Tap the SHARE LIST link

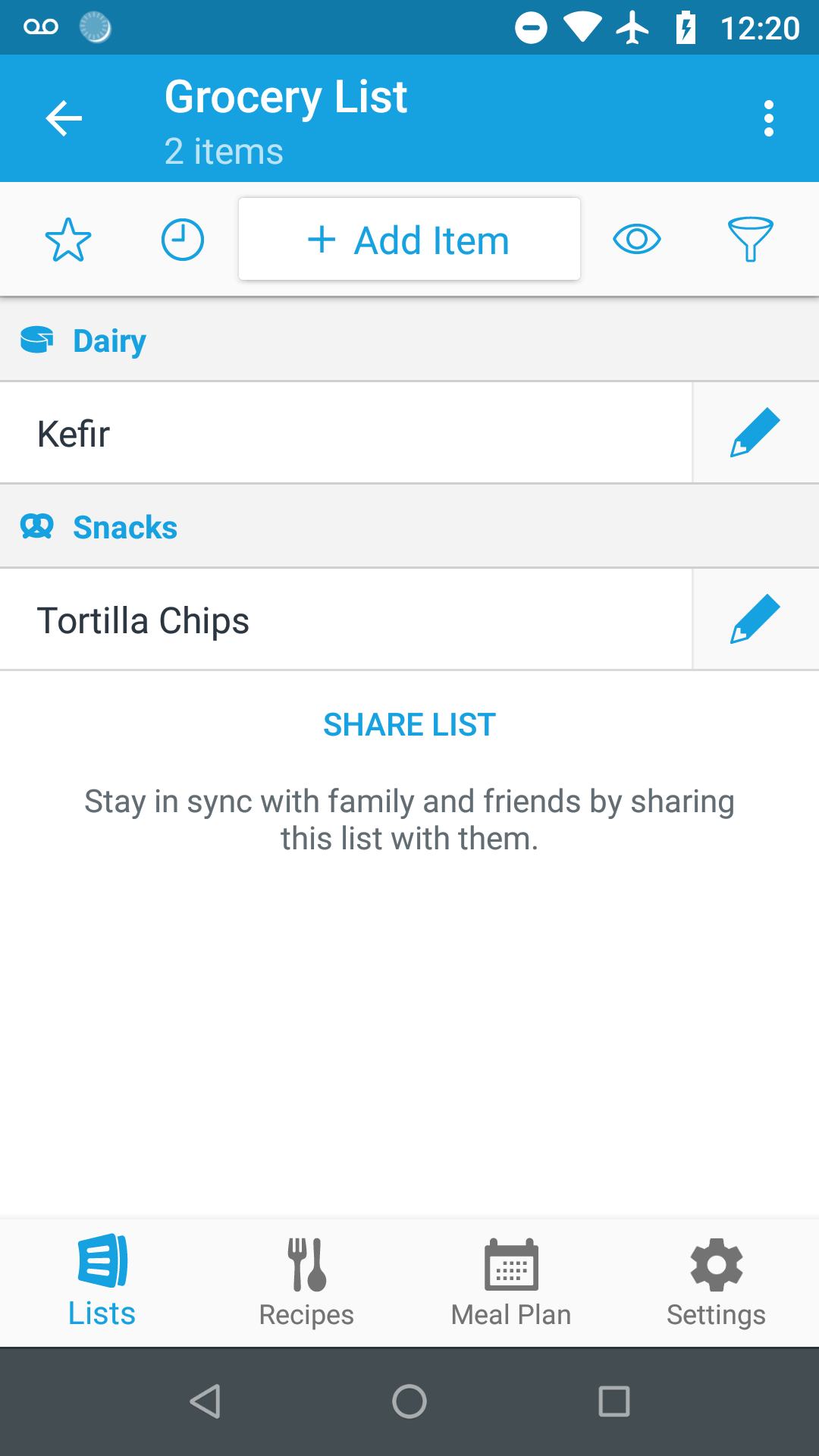click(x=409, y=725)
